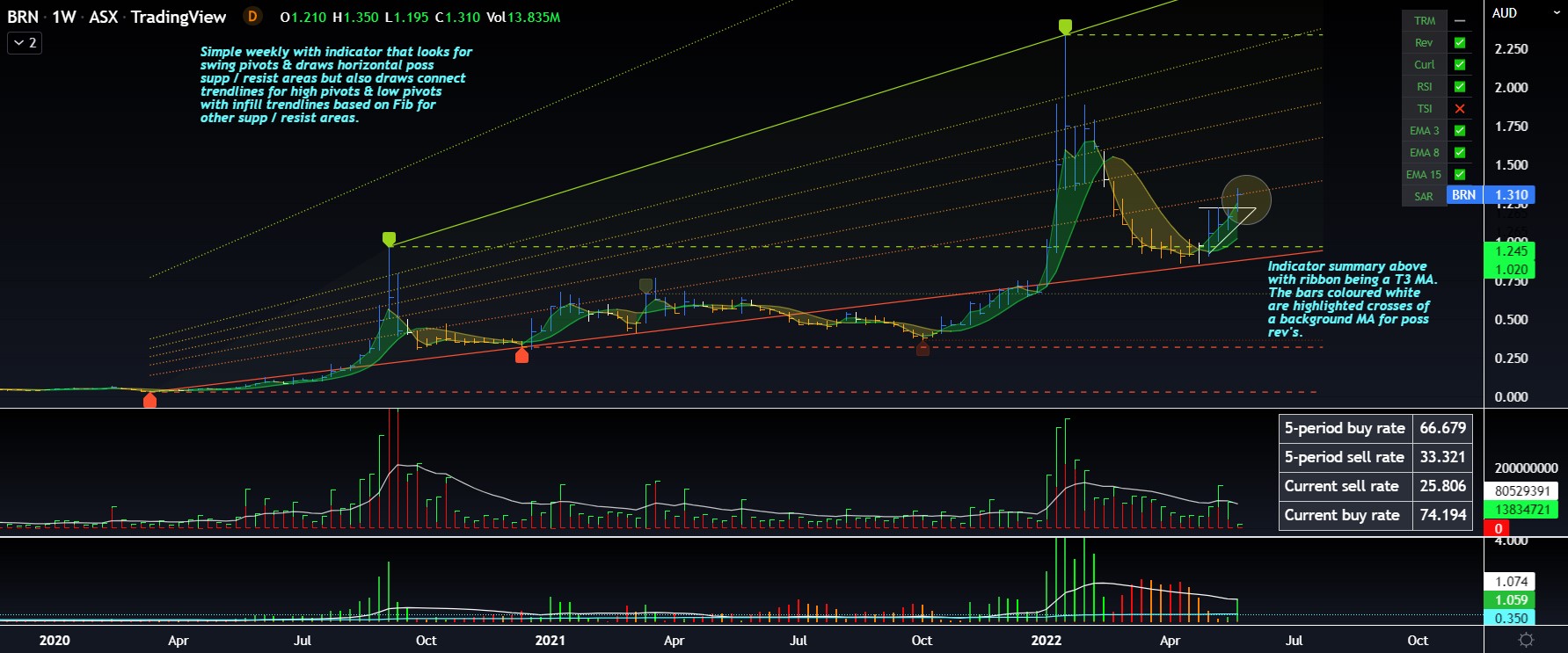Click green pivot marker at chart's highest peak
This screenshot has height=653, width=1568.
coord(1065,26)
